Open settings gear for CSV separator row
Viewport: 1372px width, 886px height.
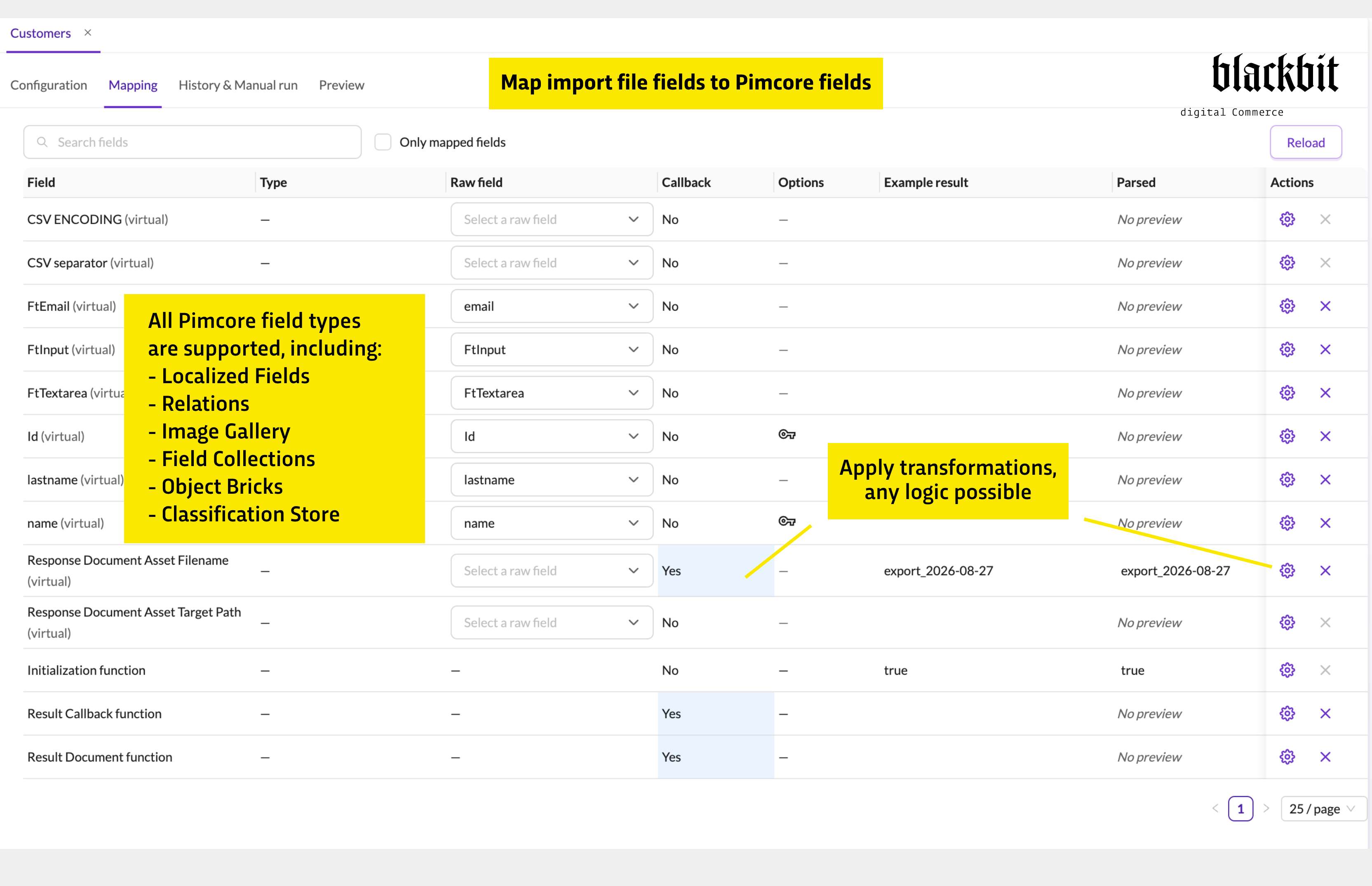(1287, 262)
